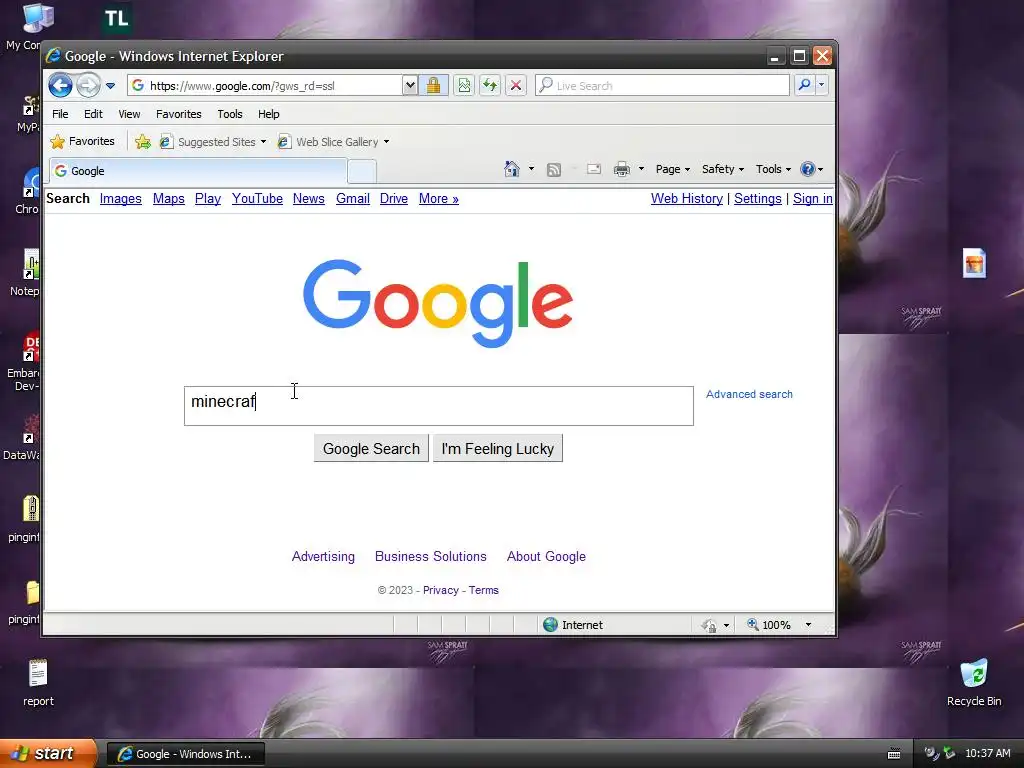This screenshot has height=768, width=1024.
Task: Open the File menu
Action: [x=60, y=114]
